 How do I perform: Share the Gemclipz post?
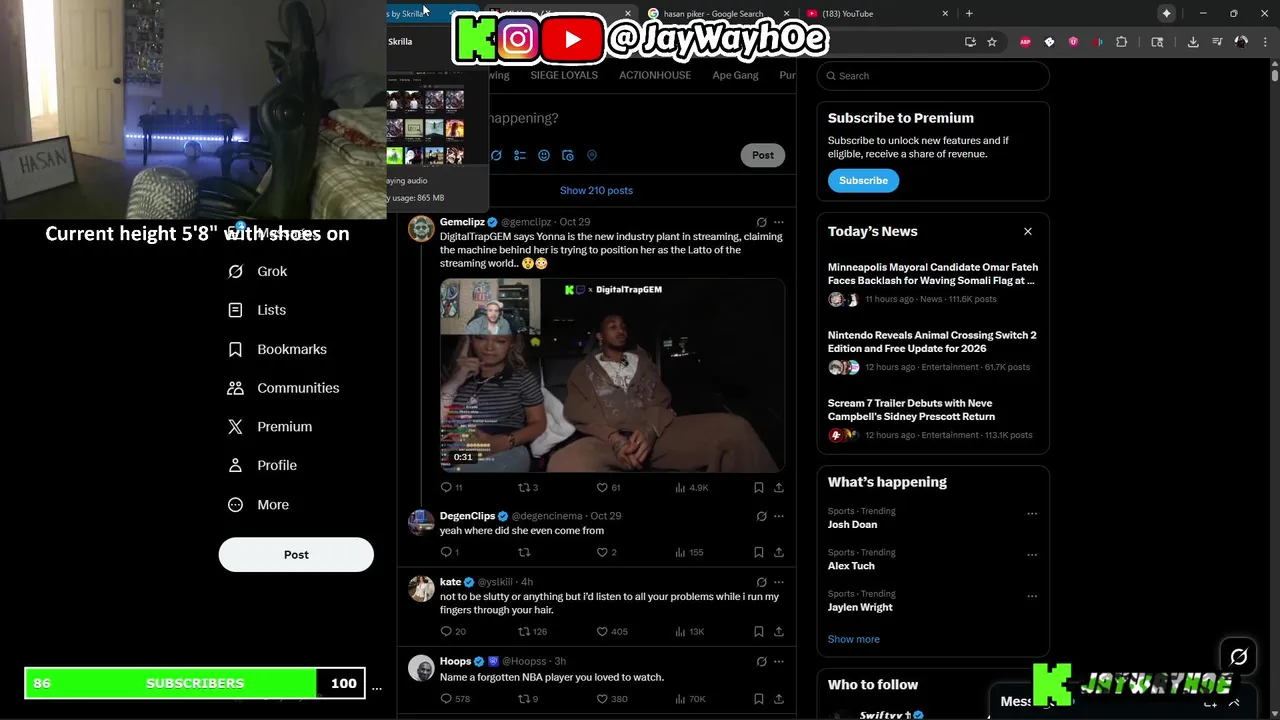pyautogui.click(x=779, y=487)
